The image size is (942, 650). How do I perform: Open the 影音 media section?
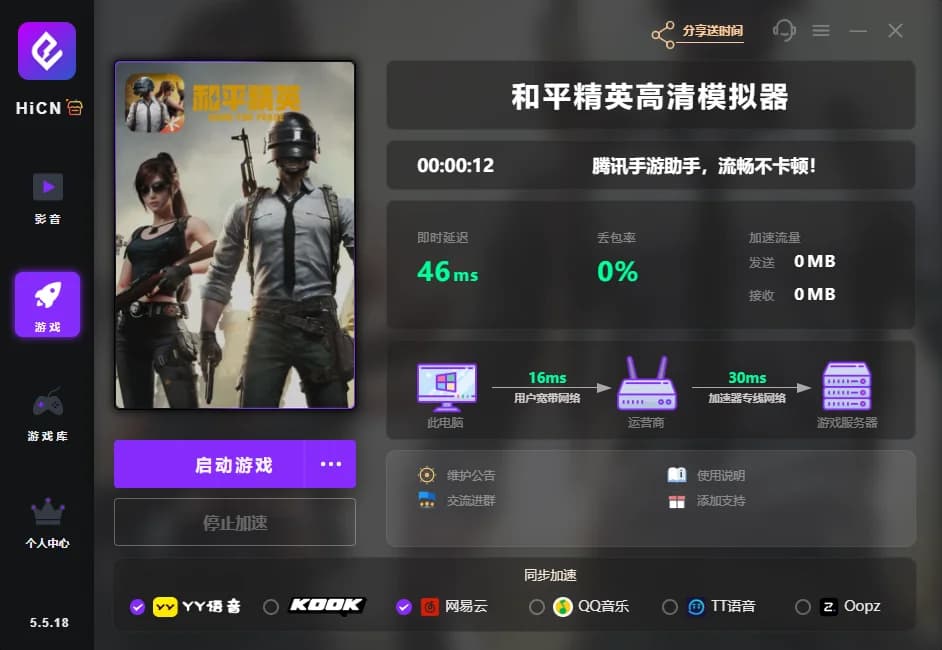tap(47, 187)
